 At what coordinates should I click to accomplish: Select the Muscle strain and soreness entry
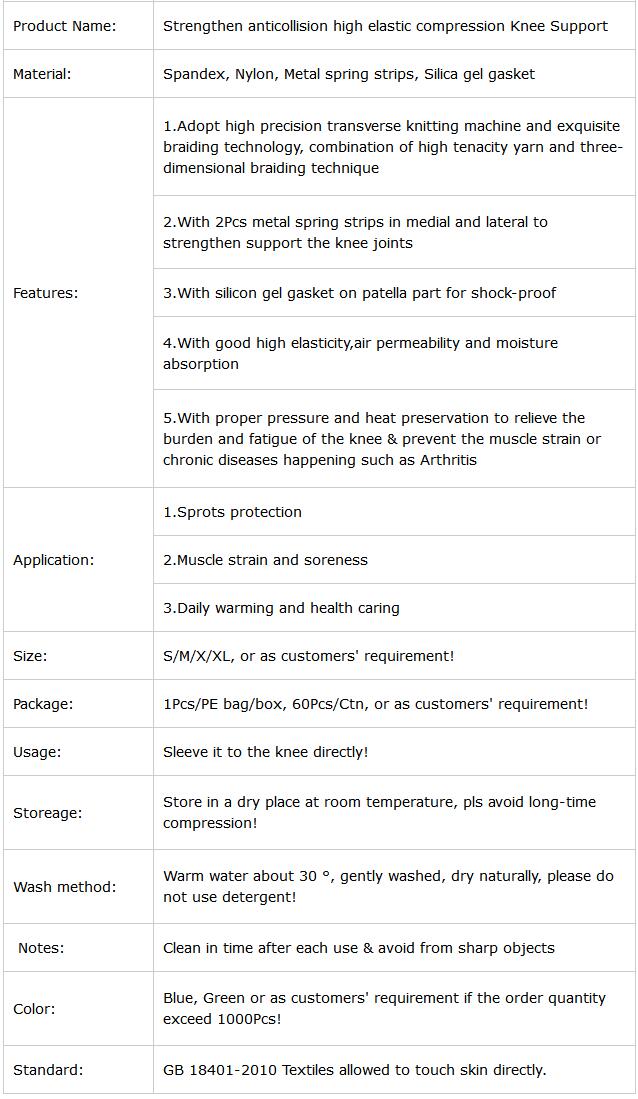(x=265, y=560)
